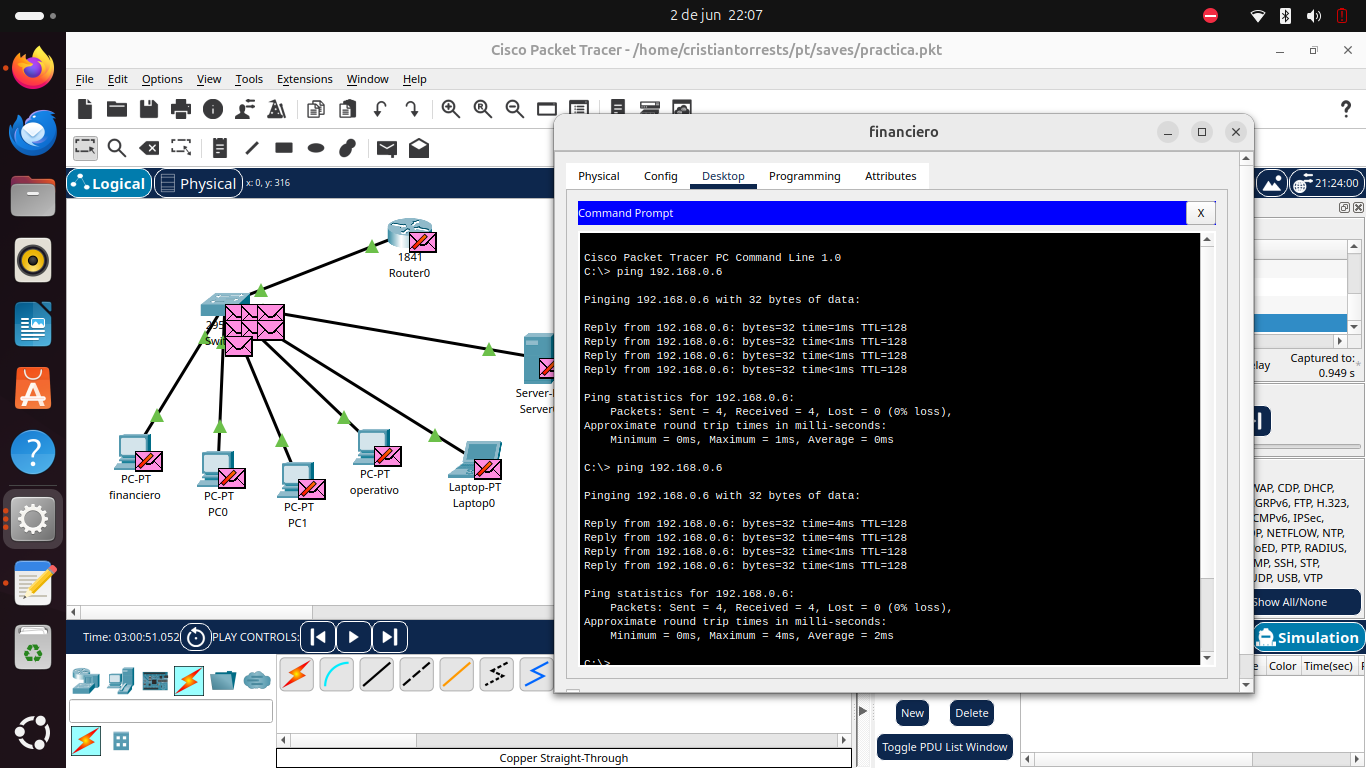Select the Draw Rectangle tool
Image resolution: width=1366 pixels, height=768 pixels.
pyautogui.click(x=284, y=148)
